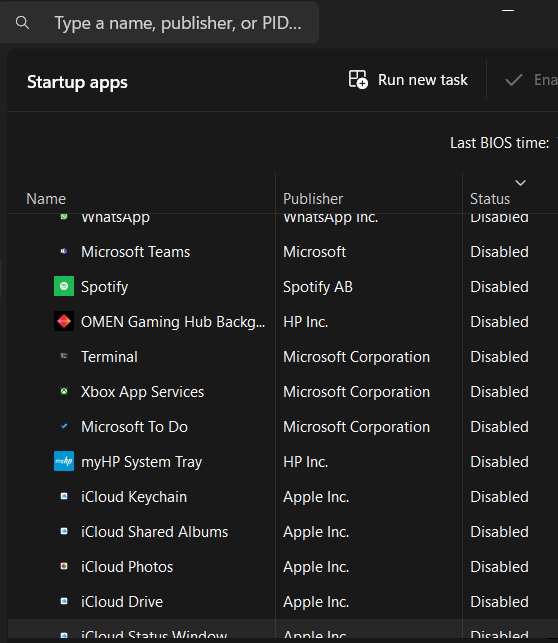Click HP Inc. publisher for myHP System Tray

tap(306, 462)
